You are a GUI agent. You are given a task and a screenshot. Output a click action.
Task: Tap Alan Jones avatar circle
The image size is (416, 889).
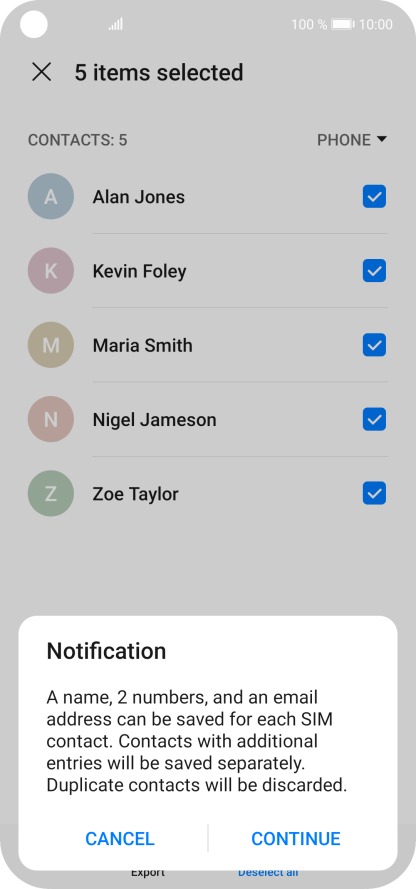pyautogui.click(x=50, y=197)
